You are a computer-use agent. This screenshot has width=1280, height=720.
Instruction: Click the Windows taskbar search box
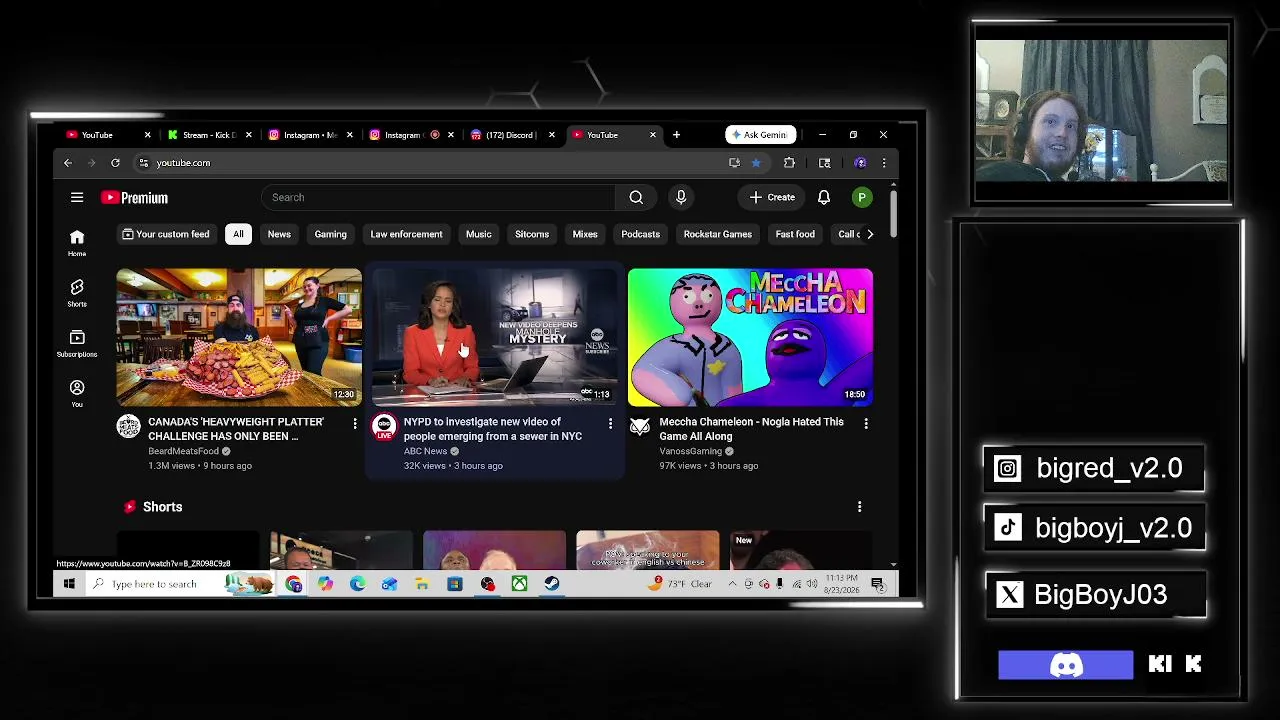(x=182, y=584)
